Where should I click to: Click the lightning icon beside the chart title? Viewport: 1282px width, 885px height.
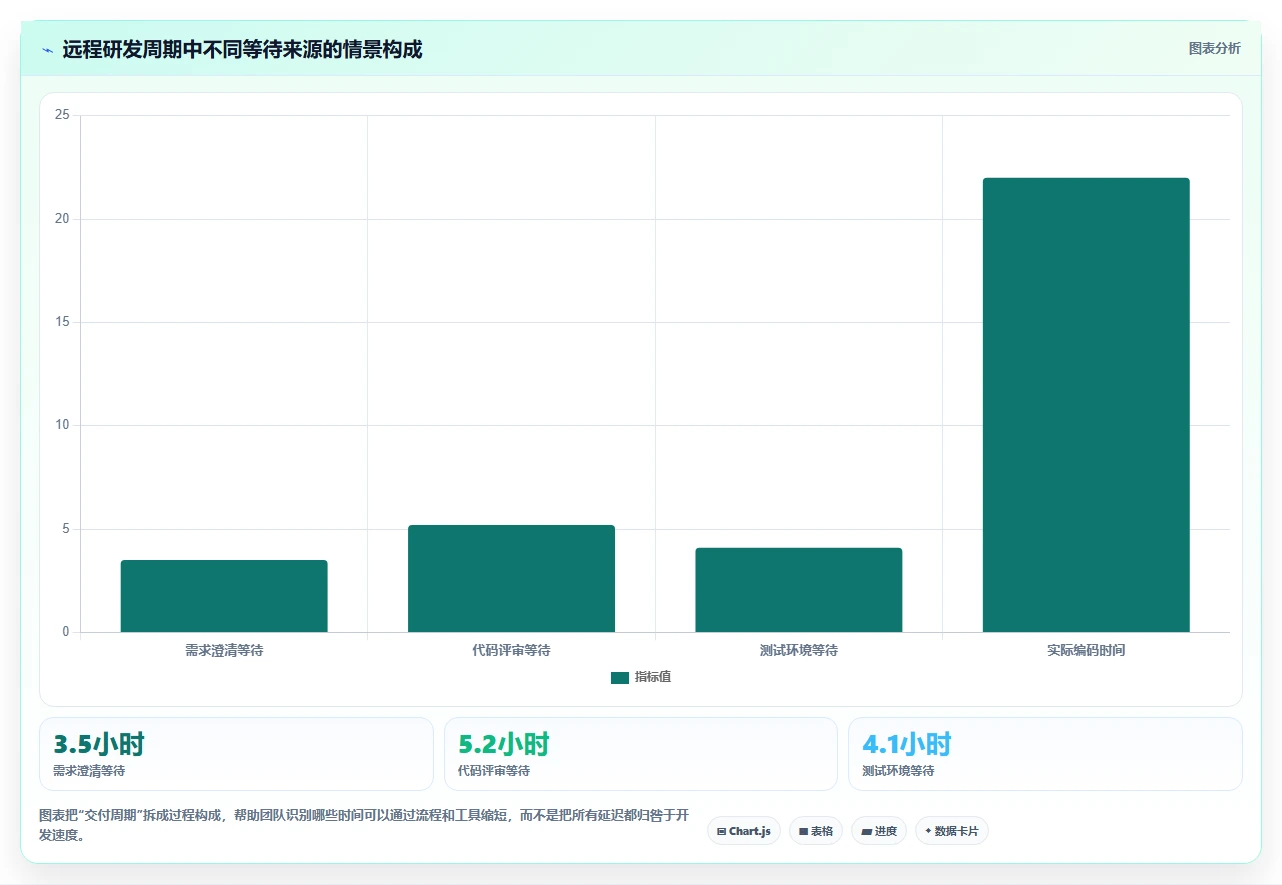pyautogui.click(x=47, y=50)
